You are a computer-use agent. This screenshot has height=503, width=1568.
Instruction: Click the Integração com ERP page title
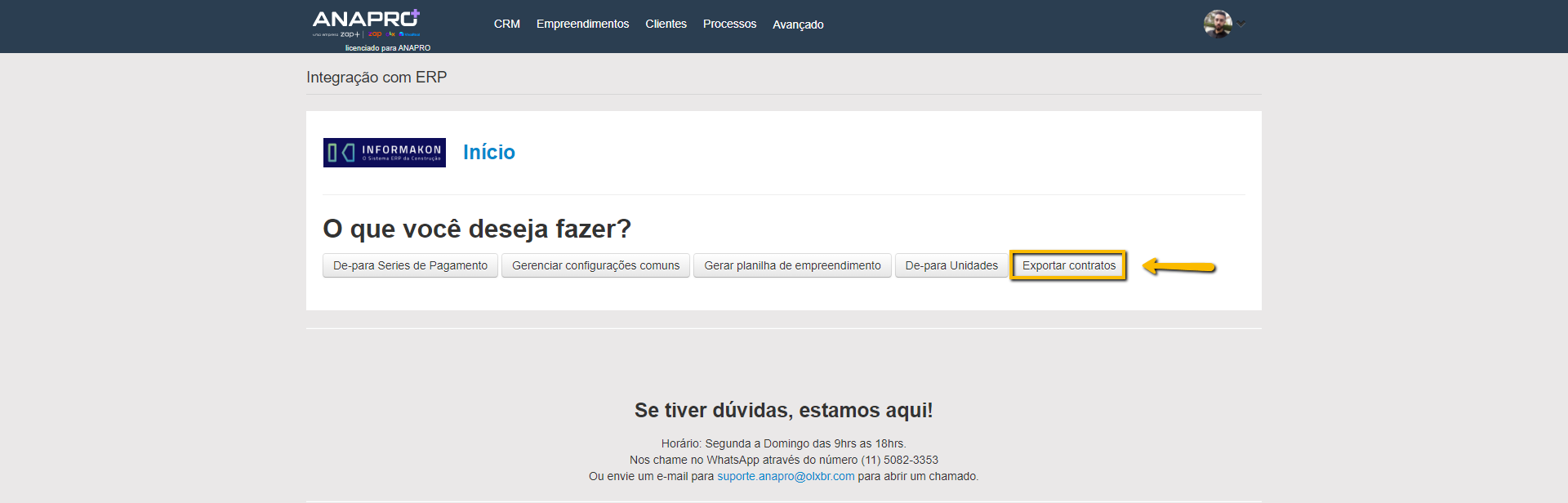[376, 77]
